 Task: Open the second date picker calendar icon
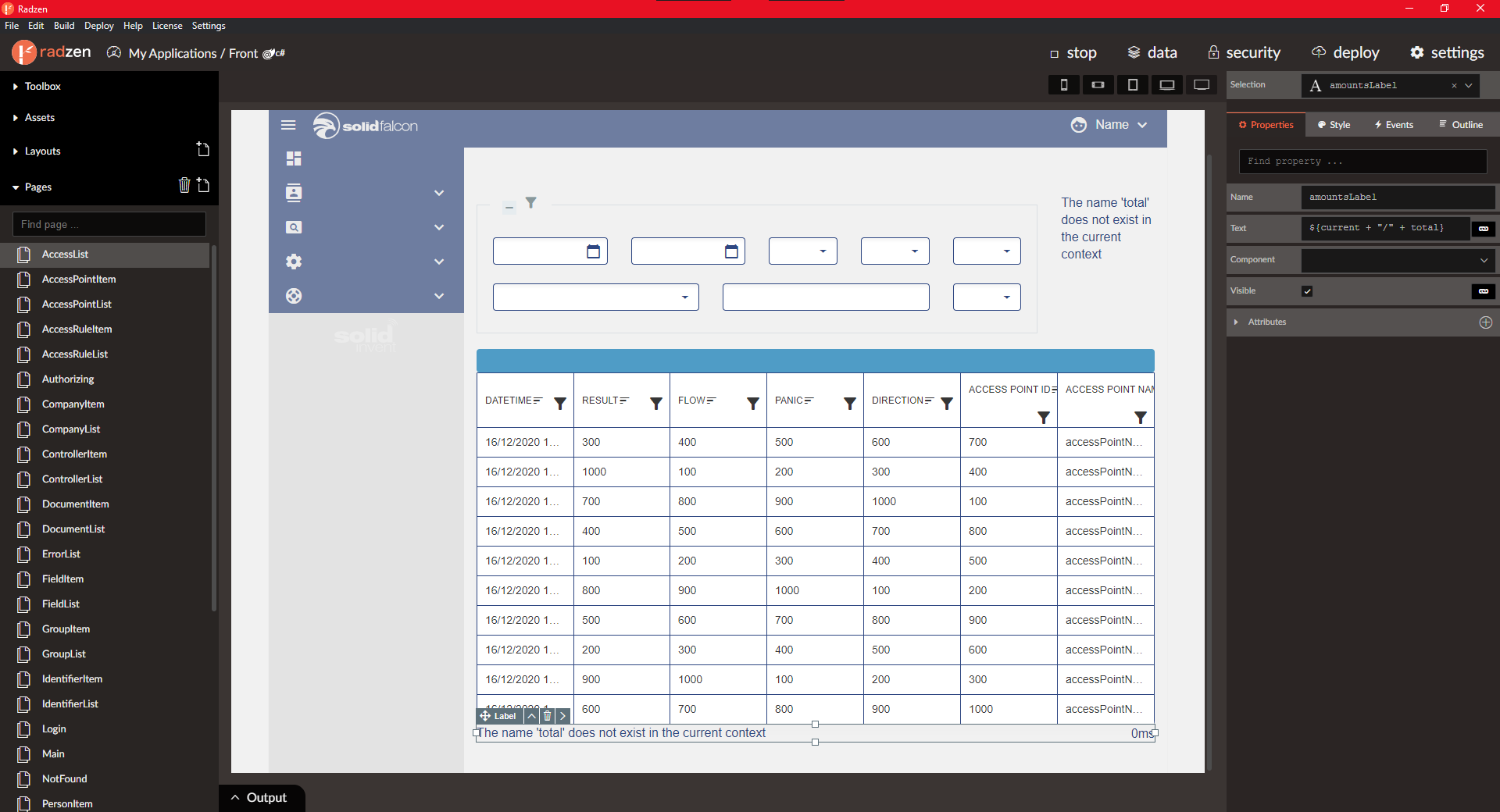732,251
